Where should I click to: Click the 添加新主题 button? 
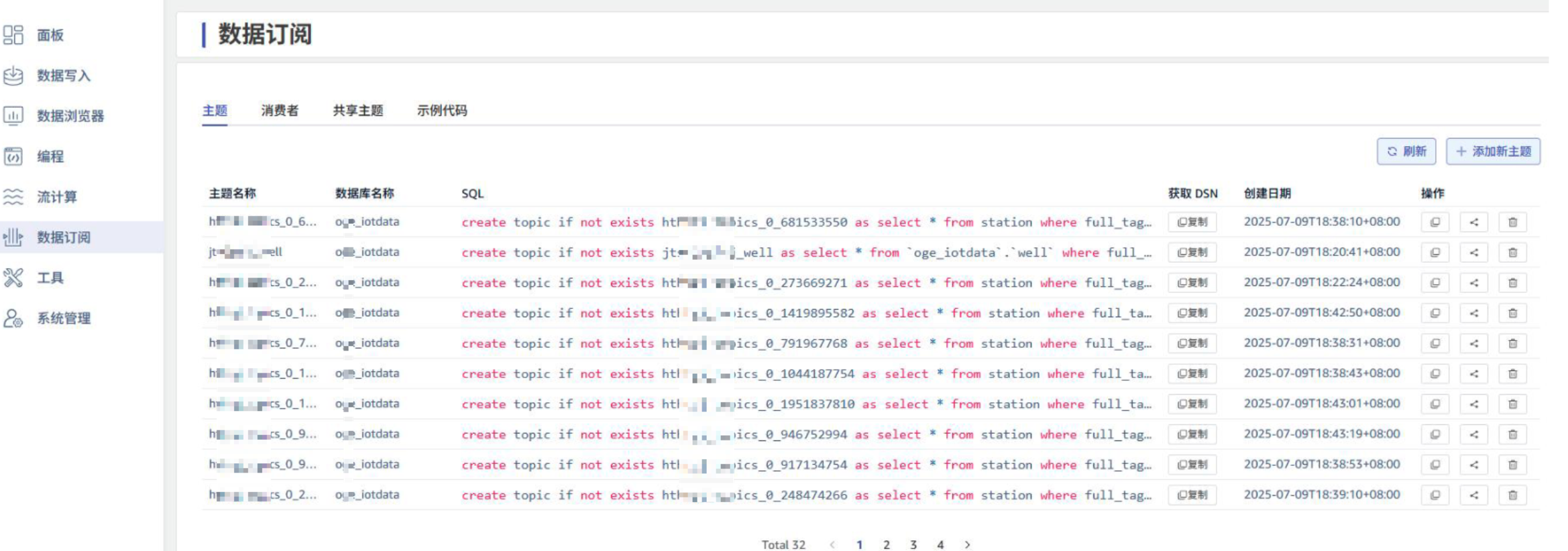[1493, 151]
